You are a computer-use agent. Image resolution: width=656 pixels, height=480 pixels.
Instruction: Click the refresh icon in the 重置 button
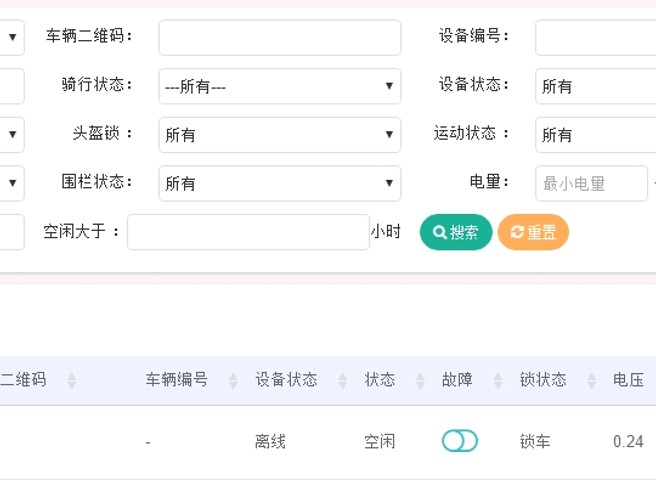point(517,232)
